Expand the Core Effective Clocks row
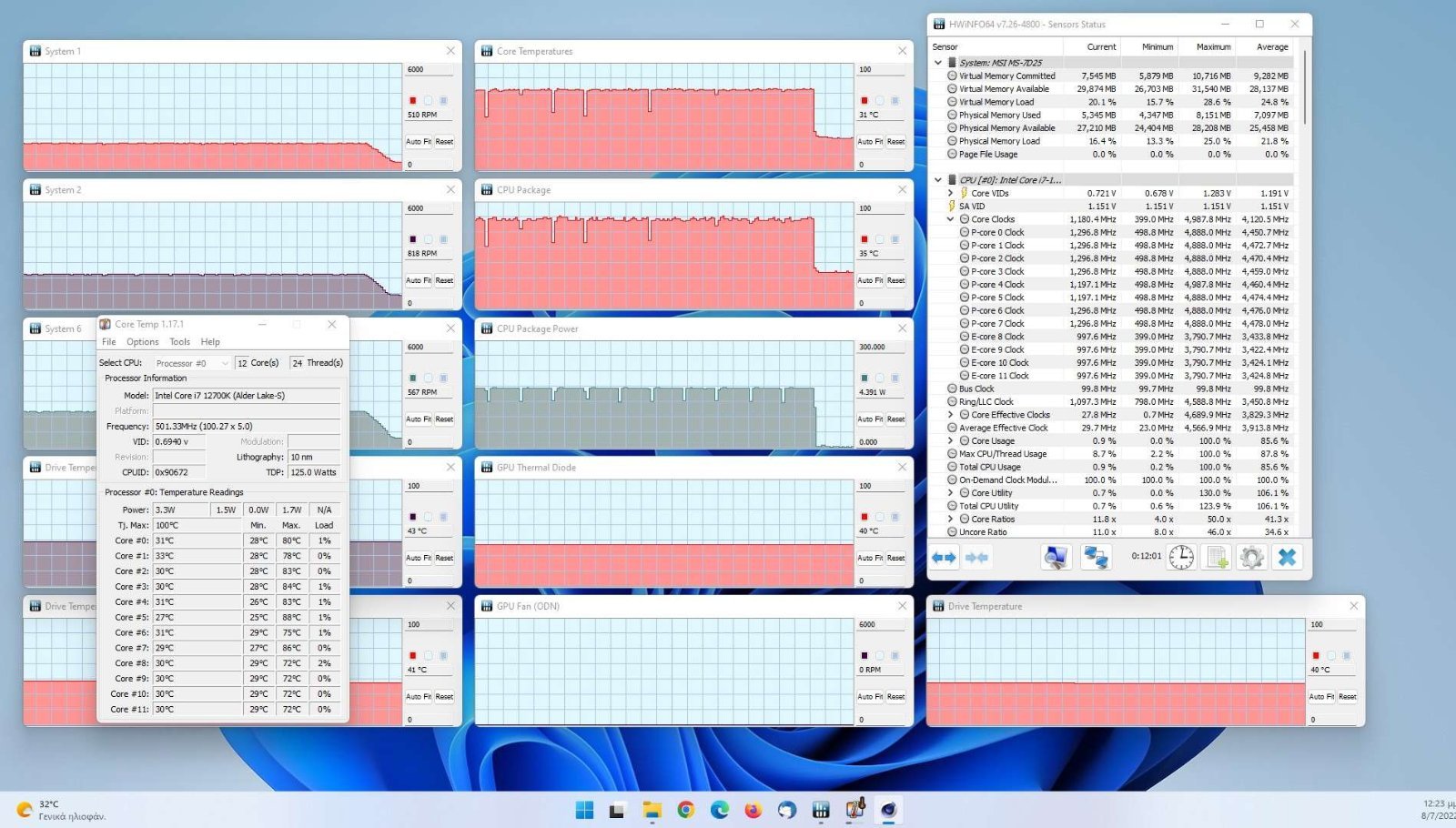 click(951, 415)
